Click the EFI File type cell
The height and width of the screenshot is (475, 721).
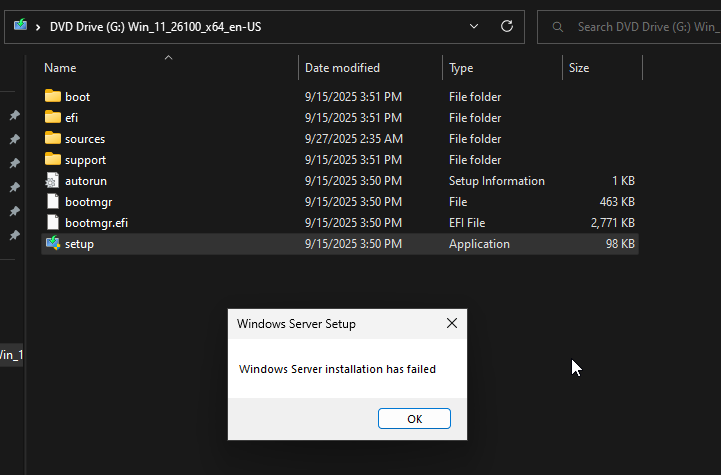[x=467, y=223]
